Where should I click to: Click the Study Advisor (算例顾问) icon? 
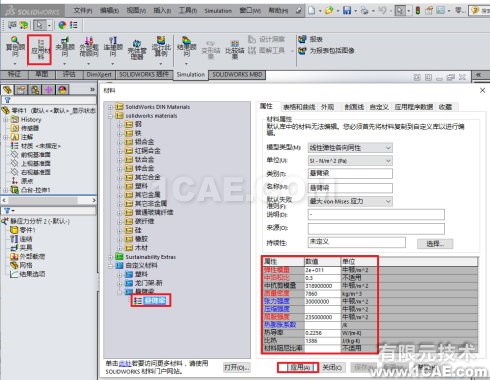pyautogui.click(x=15, y=48)
